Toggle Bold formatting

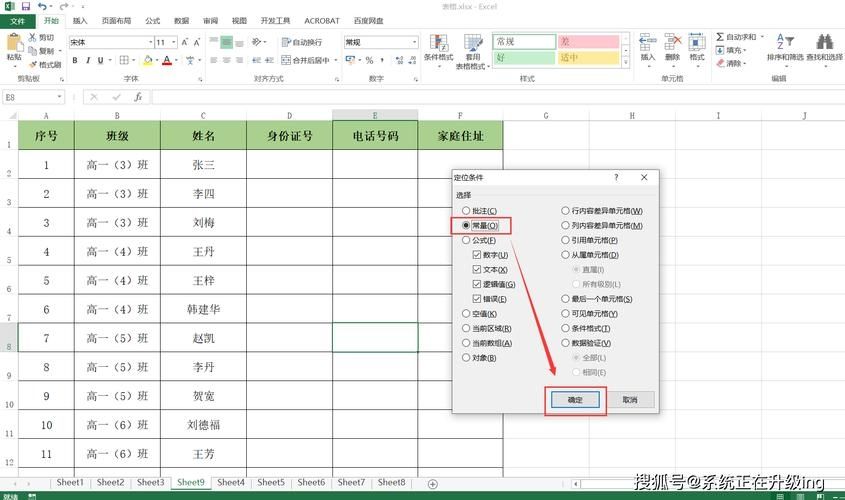point(75,60)
